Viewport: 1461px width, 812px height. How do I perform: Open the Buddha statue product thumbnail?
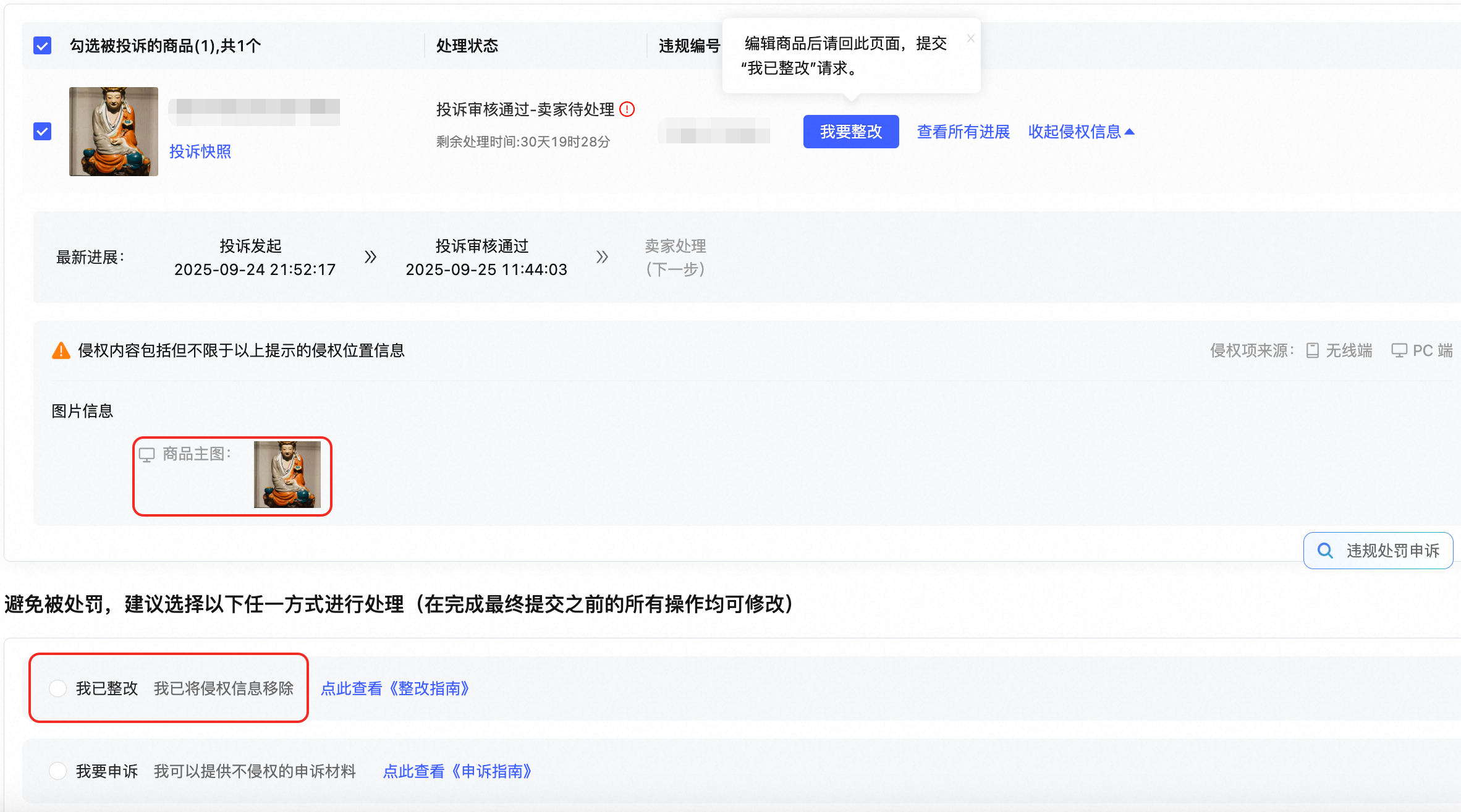[114, 132]
